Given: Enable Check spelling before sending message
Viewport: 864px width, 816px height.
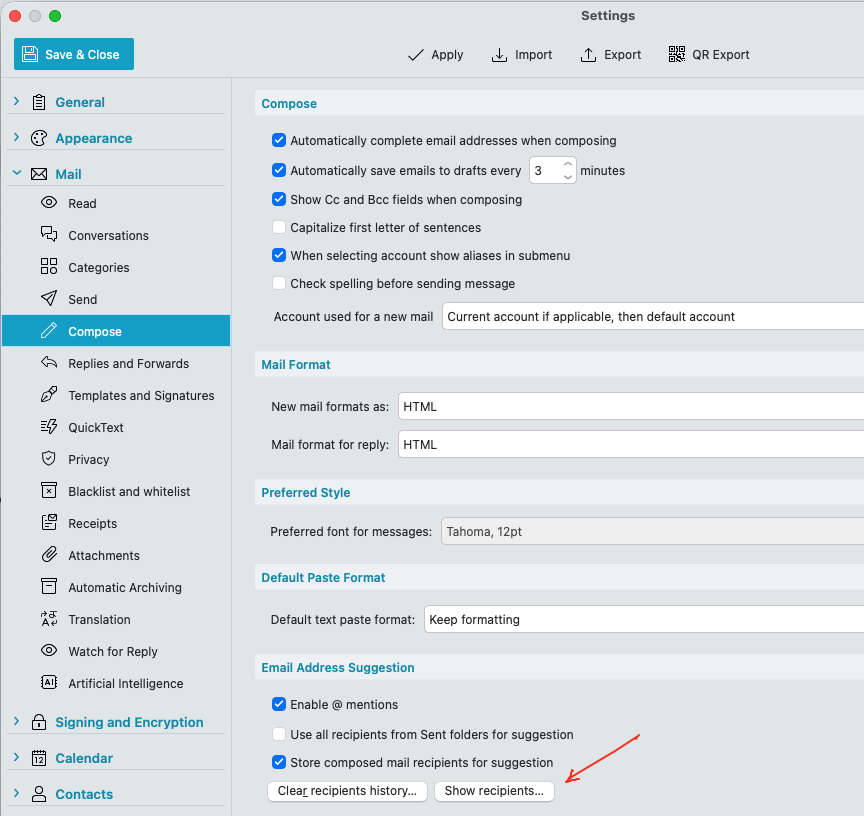Looking at the screenshot, I should click(279, 284).
